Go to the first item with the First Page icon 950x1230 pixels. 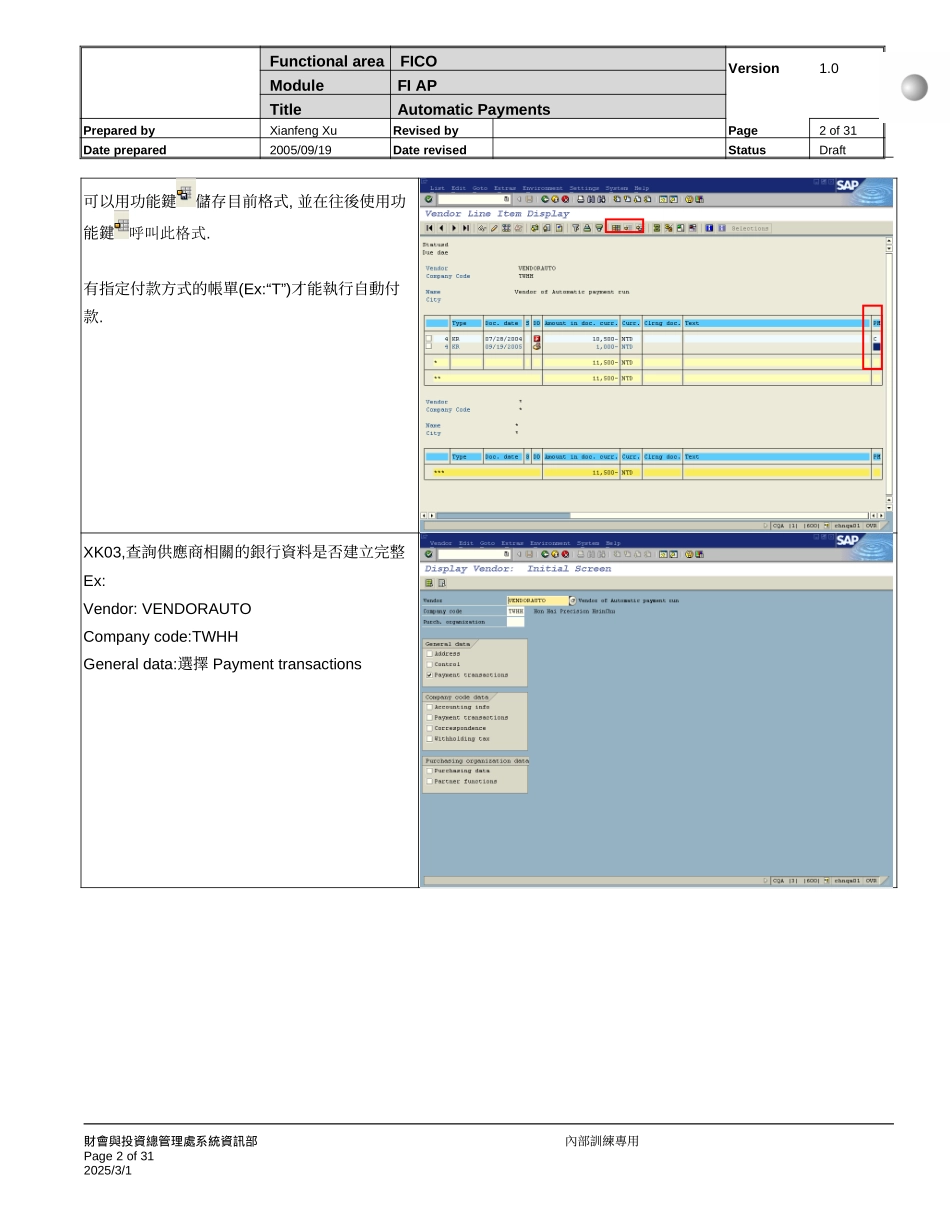click(429, 228)
